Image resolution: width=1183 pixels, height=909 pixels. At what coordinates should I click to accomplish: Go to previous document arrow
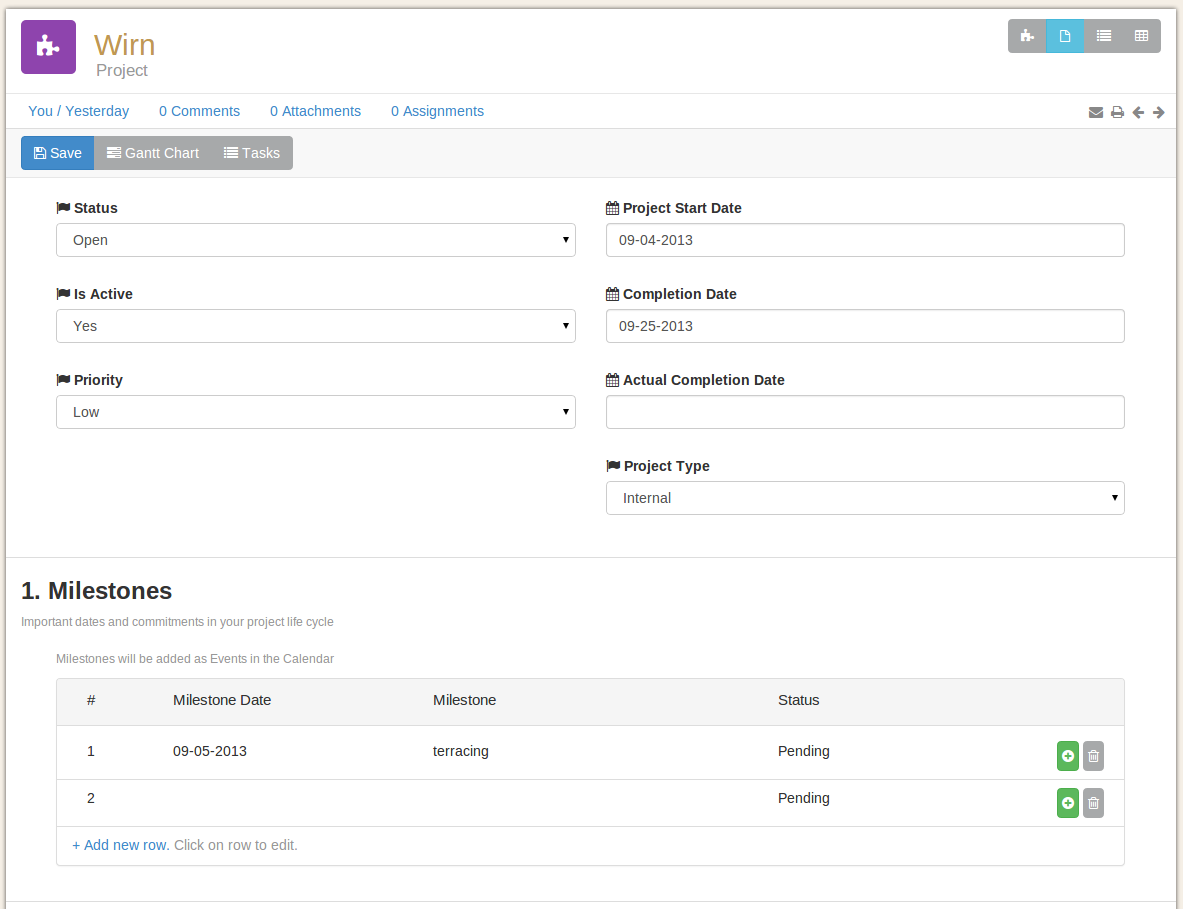(x=1138, y=113)
